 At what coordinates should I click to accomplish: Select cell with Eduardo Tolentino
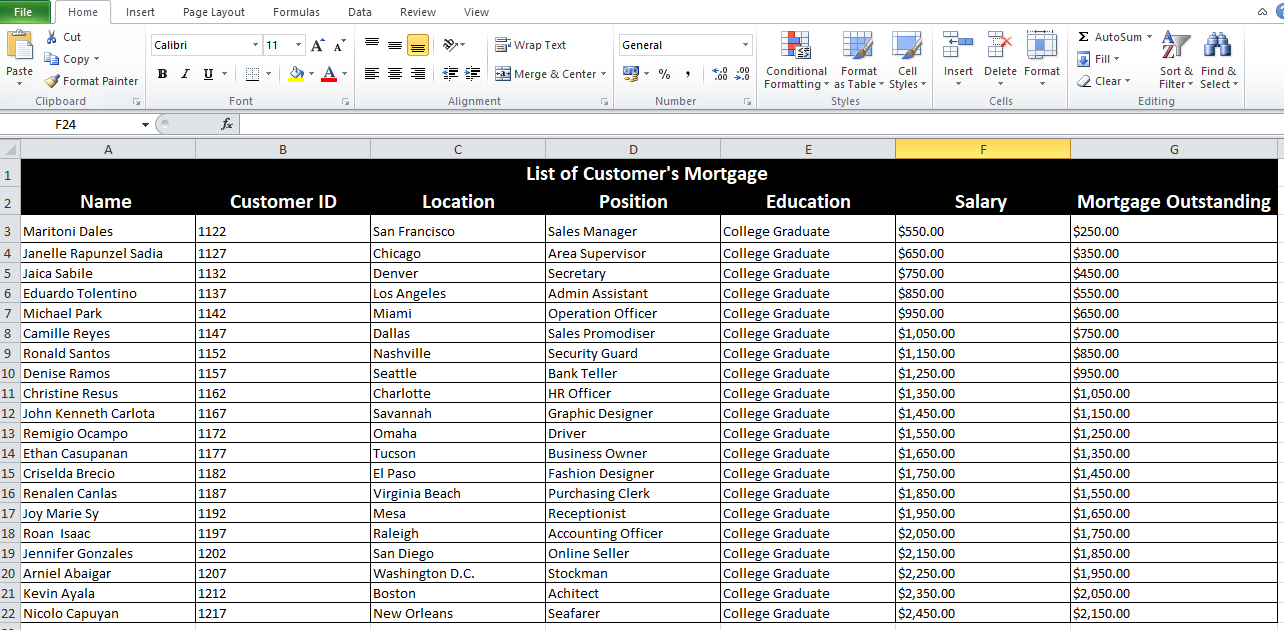point(108,293)
